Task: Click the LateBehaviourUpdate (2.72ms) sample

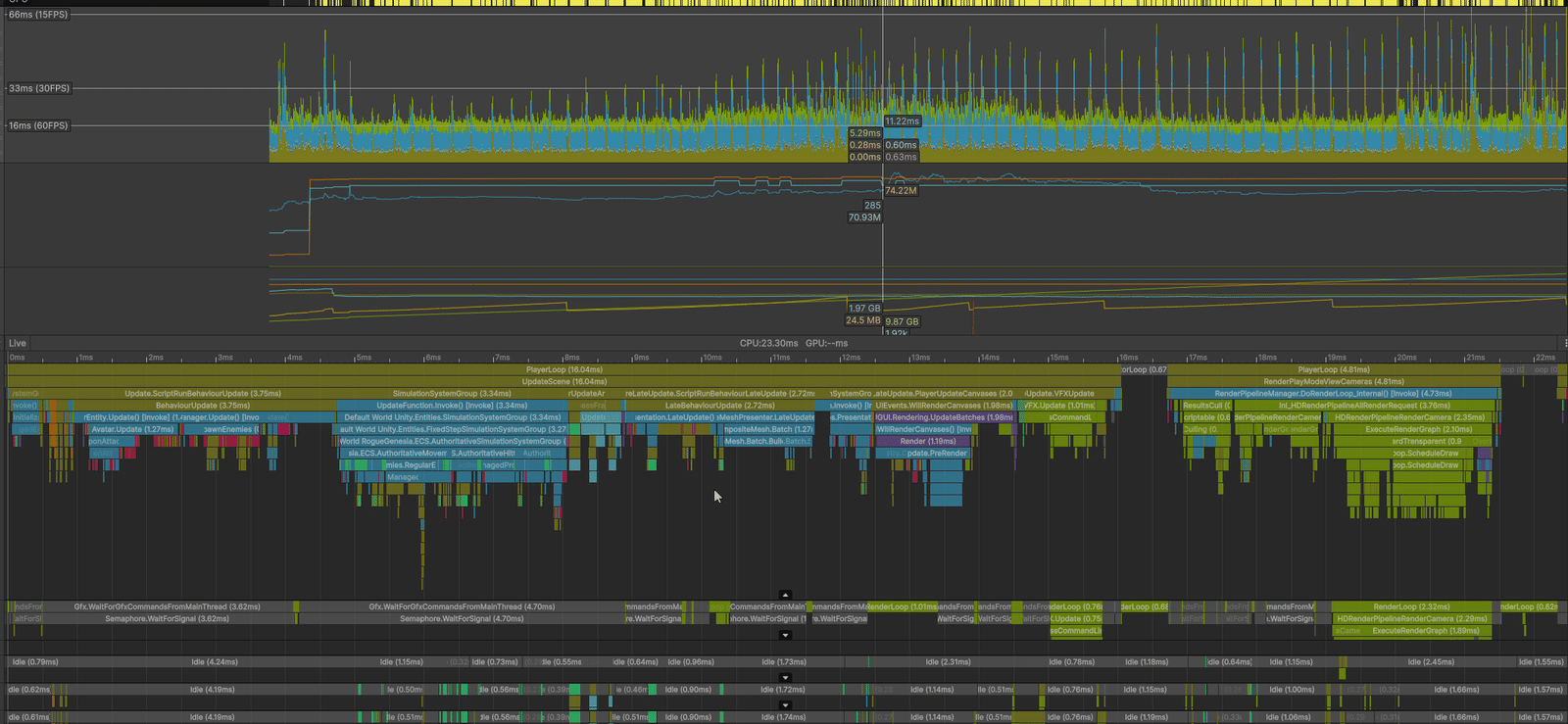Action: (719, 406)
